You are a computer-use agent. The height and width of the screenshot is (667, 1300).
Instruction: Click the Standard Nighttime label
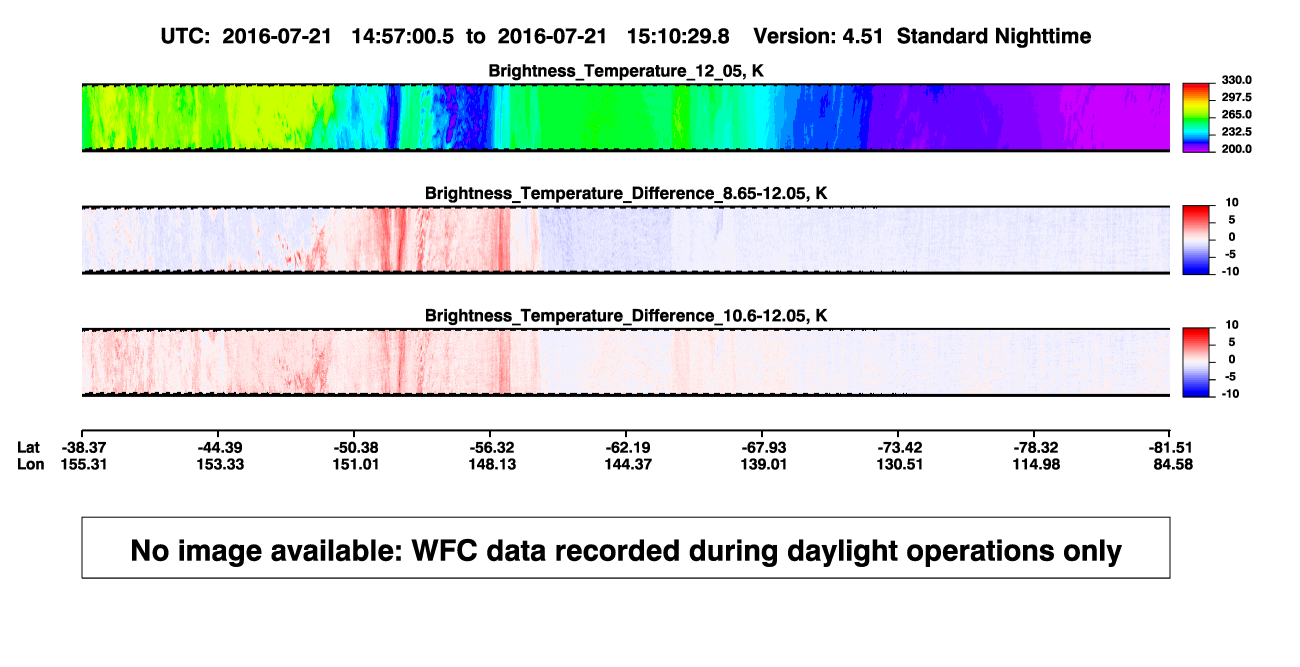point(994,37)
